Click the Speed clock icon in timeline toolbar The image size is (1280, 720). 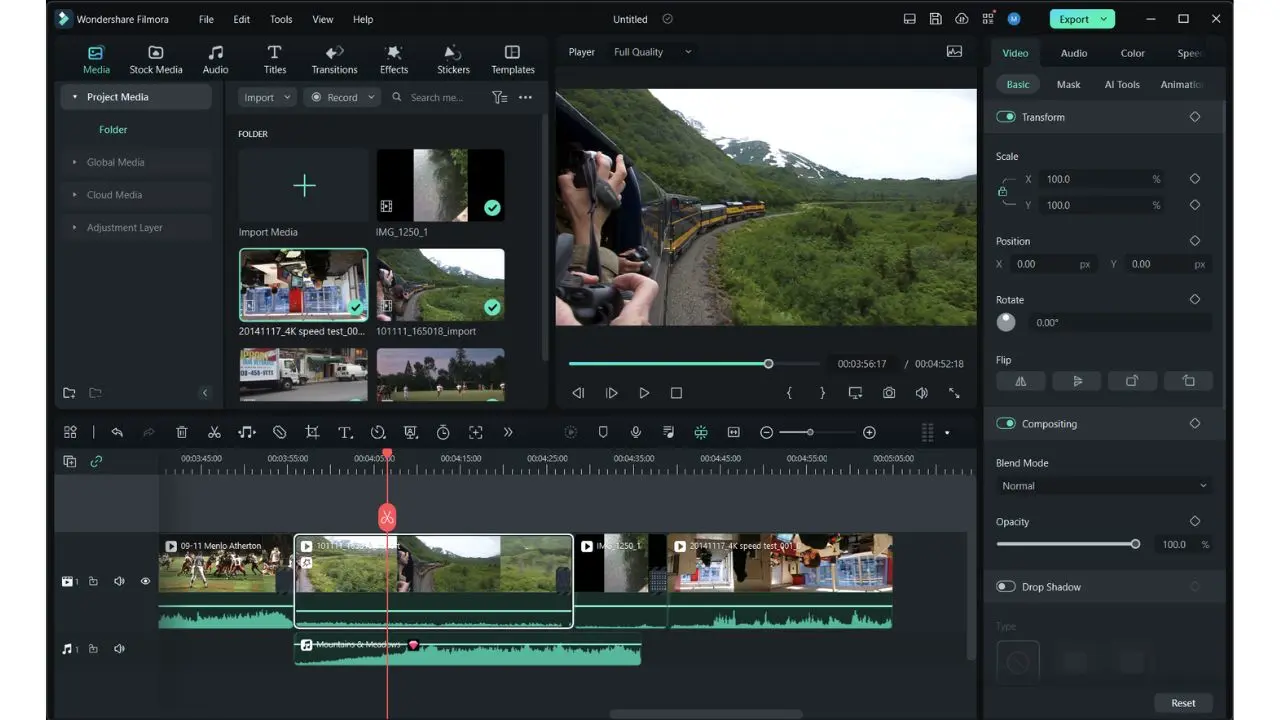pyautogui.click(x=378, y=432)
